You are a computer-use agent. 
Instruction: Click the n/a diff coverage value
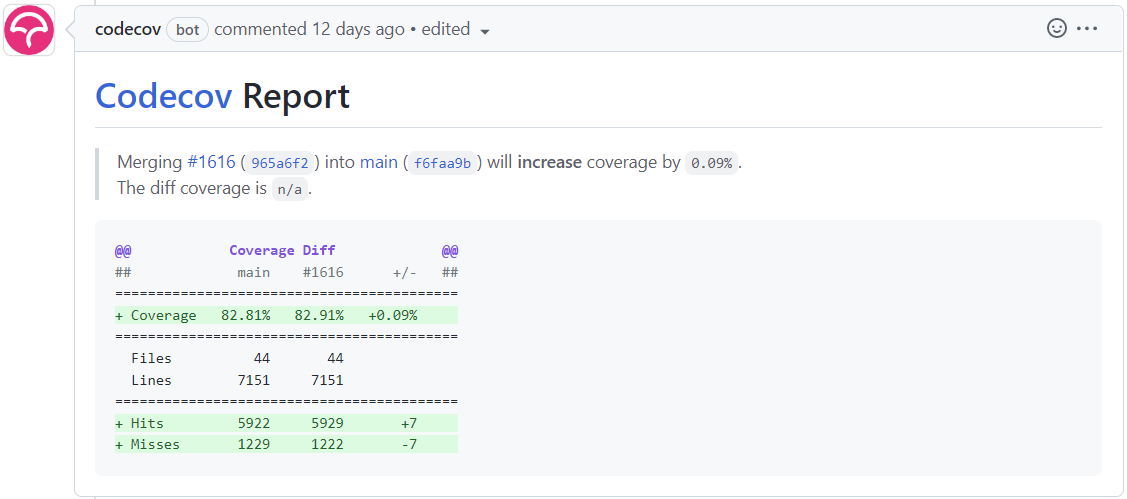pyautogui.click(x=290, y=190)
